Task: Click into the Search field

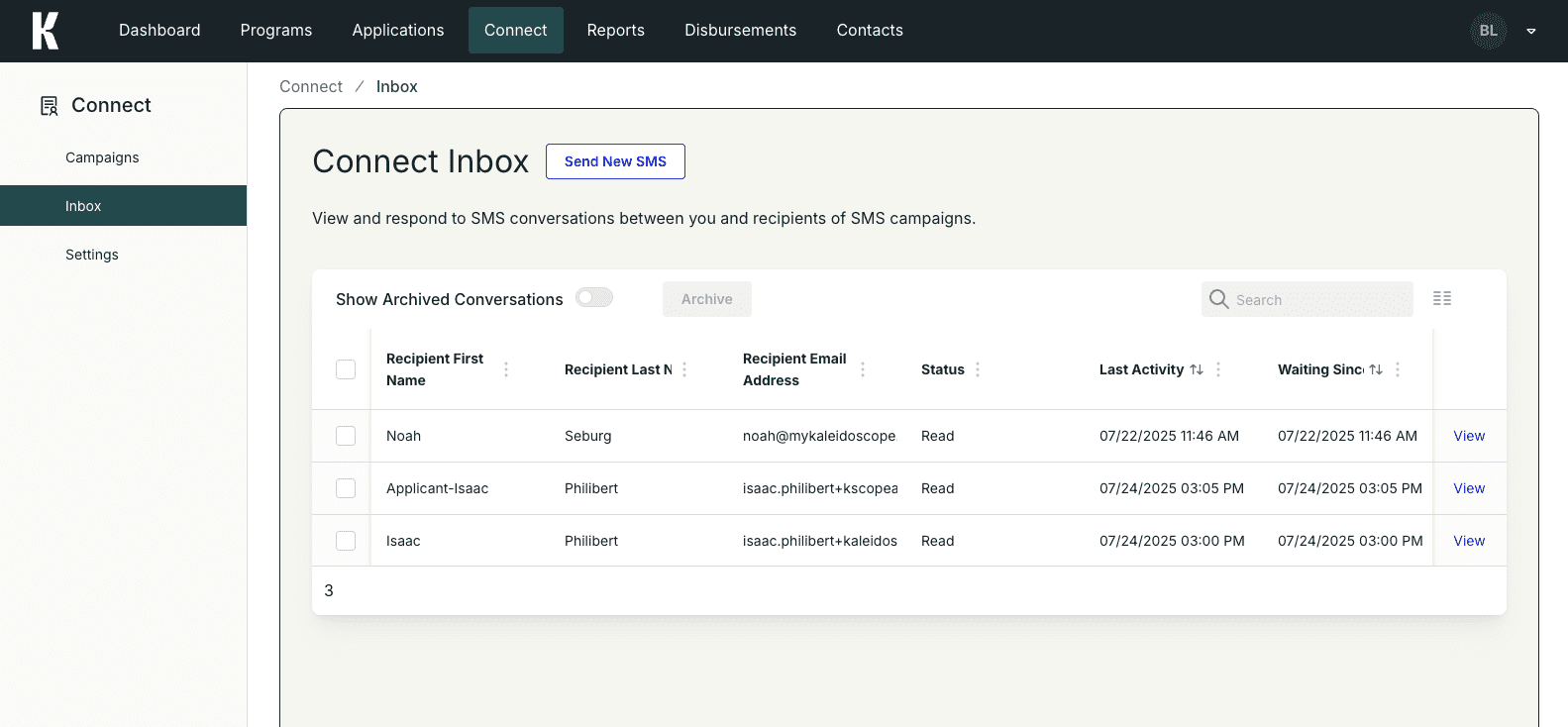Action: click(1317, 300)
